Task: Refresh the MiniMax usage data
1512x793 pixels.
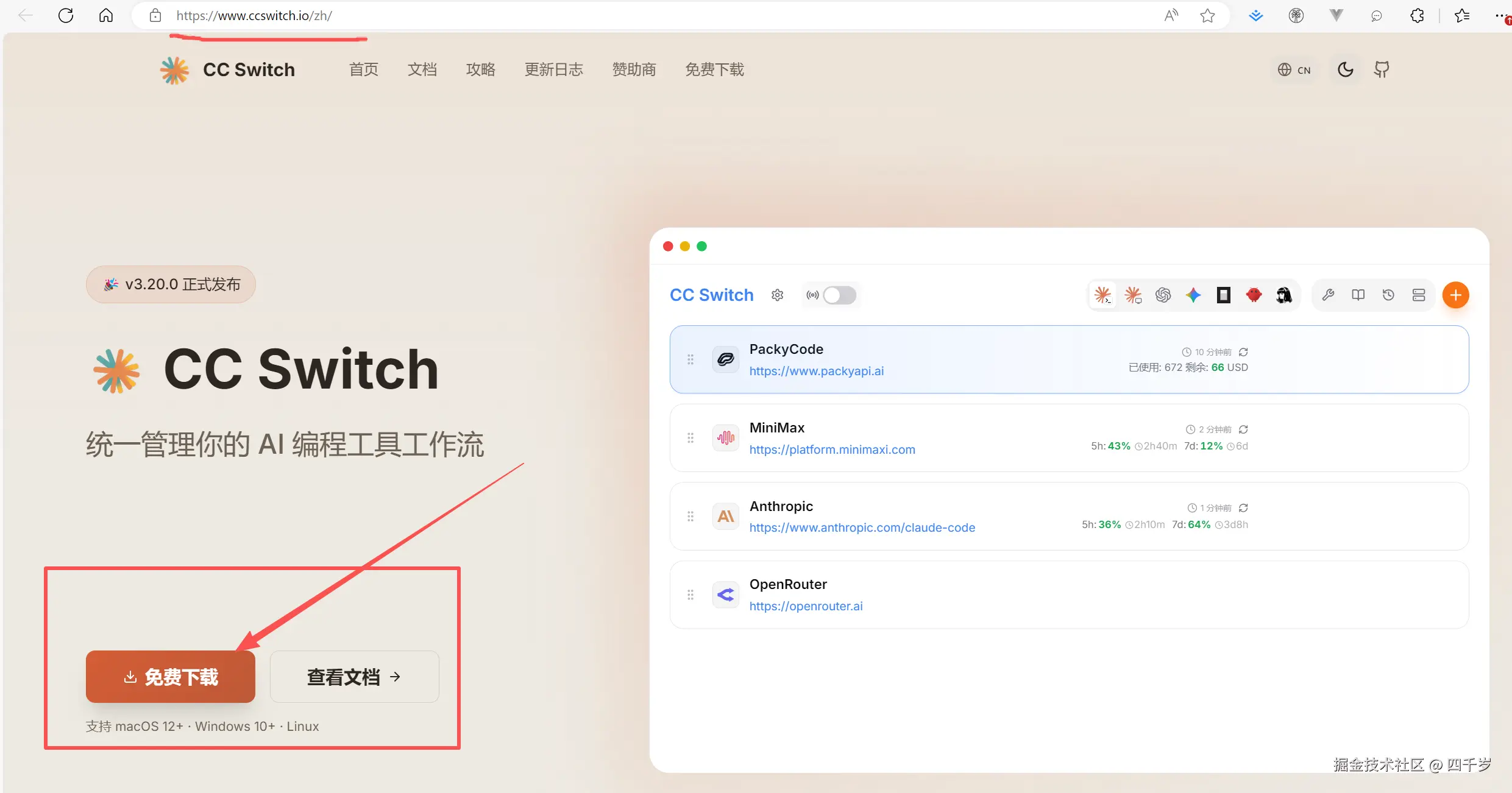Action: click(1243, 429)
